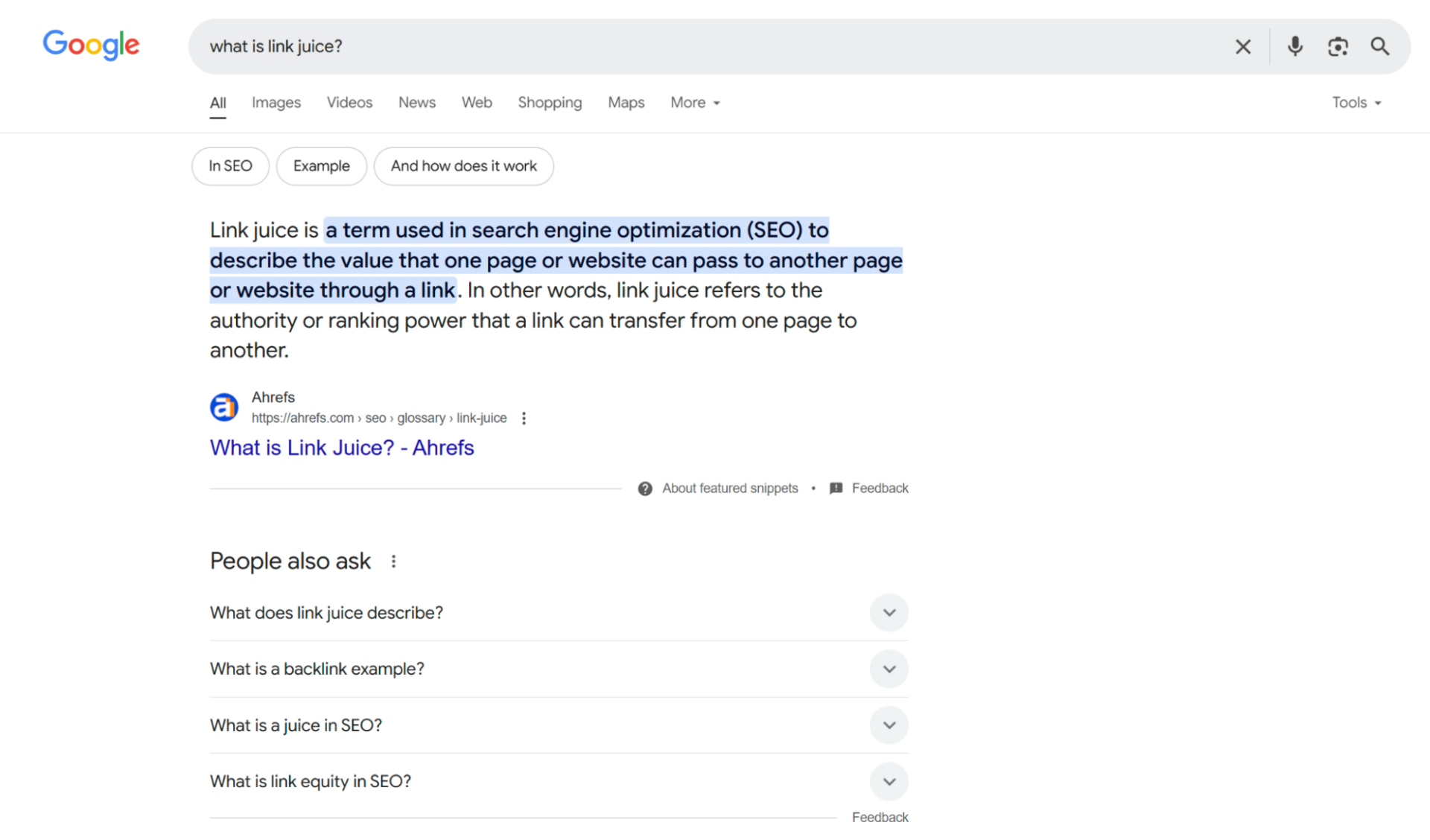The height and width of the screenshot is (840, 1430).
Task: Click the featured snippets help icon
Action: [646, 488]
